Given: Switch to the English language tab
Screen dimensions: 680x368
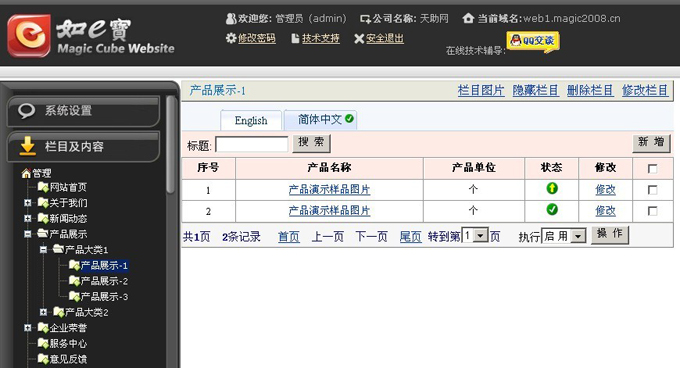Looking at the screenshot, I should tap(251, 120).
